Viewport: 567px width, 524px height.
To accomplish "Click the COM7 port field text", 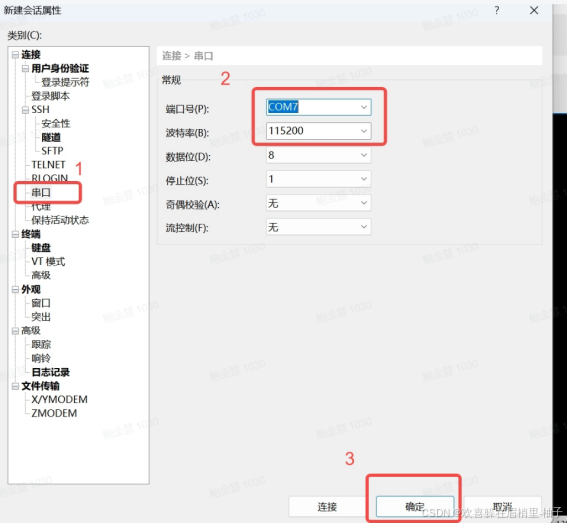I will (x=283, y=107).
